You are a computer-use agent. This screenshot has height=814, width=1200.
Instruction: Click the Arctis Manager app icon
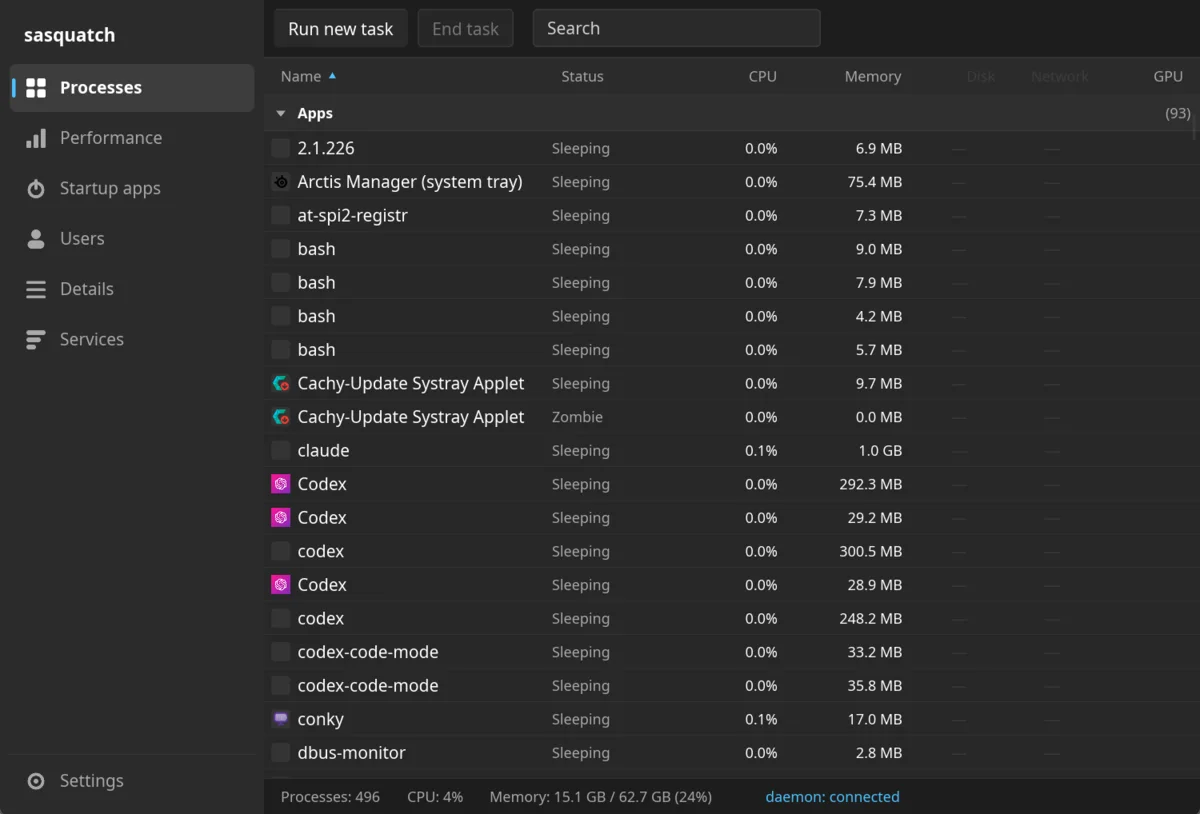tap(281, 182)
